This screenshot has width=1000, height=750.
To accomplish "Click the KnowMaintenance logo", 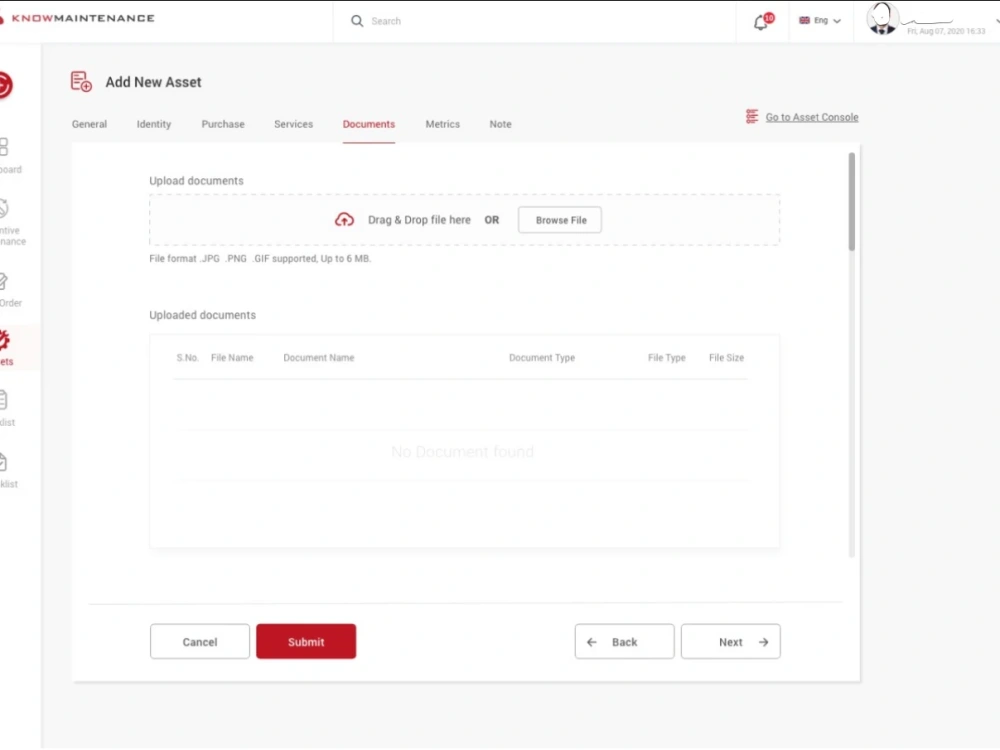I will (x=78, y=18).
